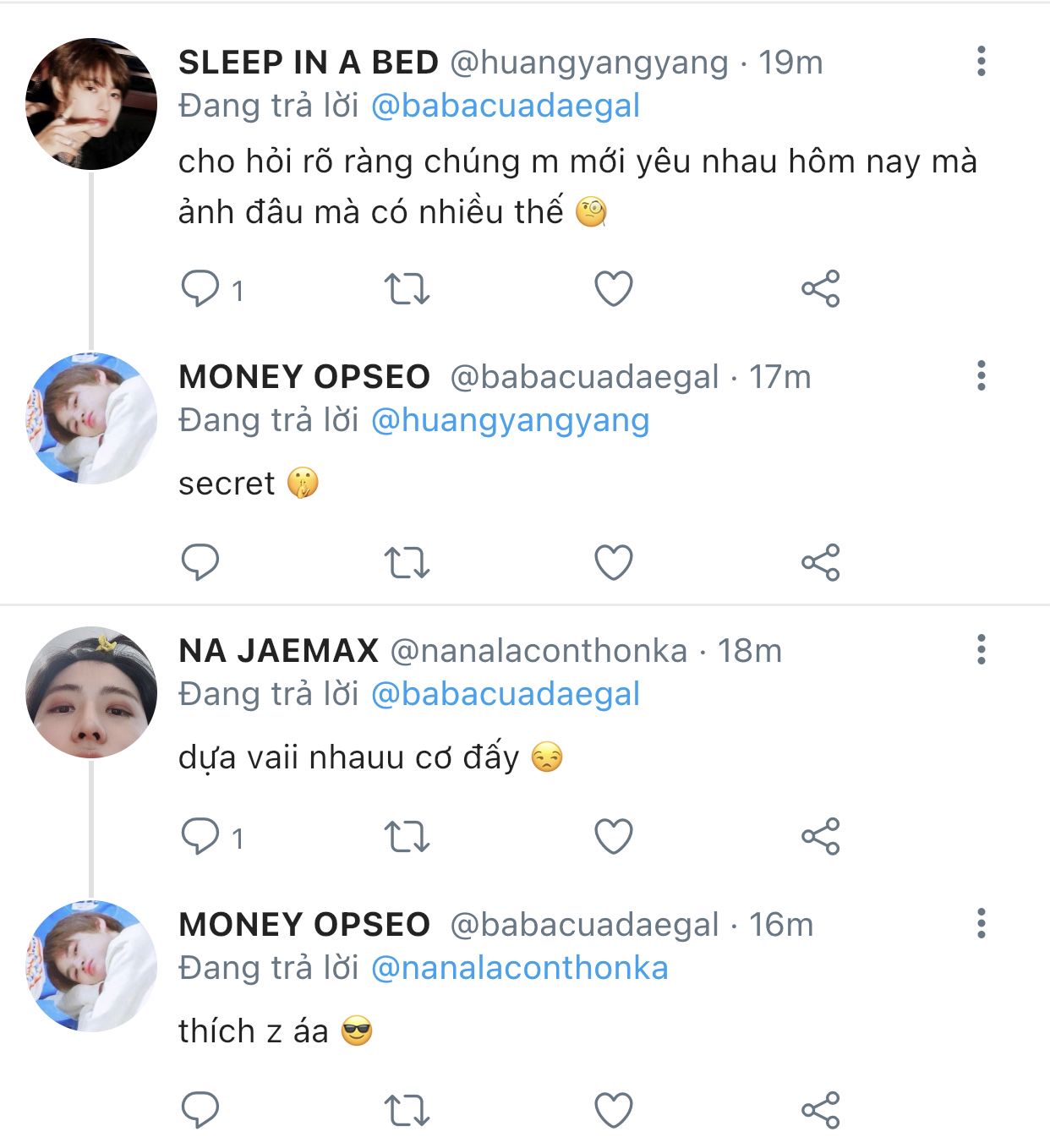
Task: Open NA JAEMAX's avatar
Action: [91, 692]
